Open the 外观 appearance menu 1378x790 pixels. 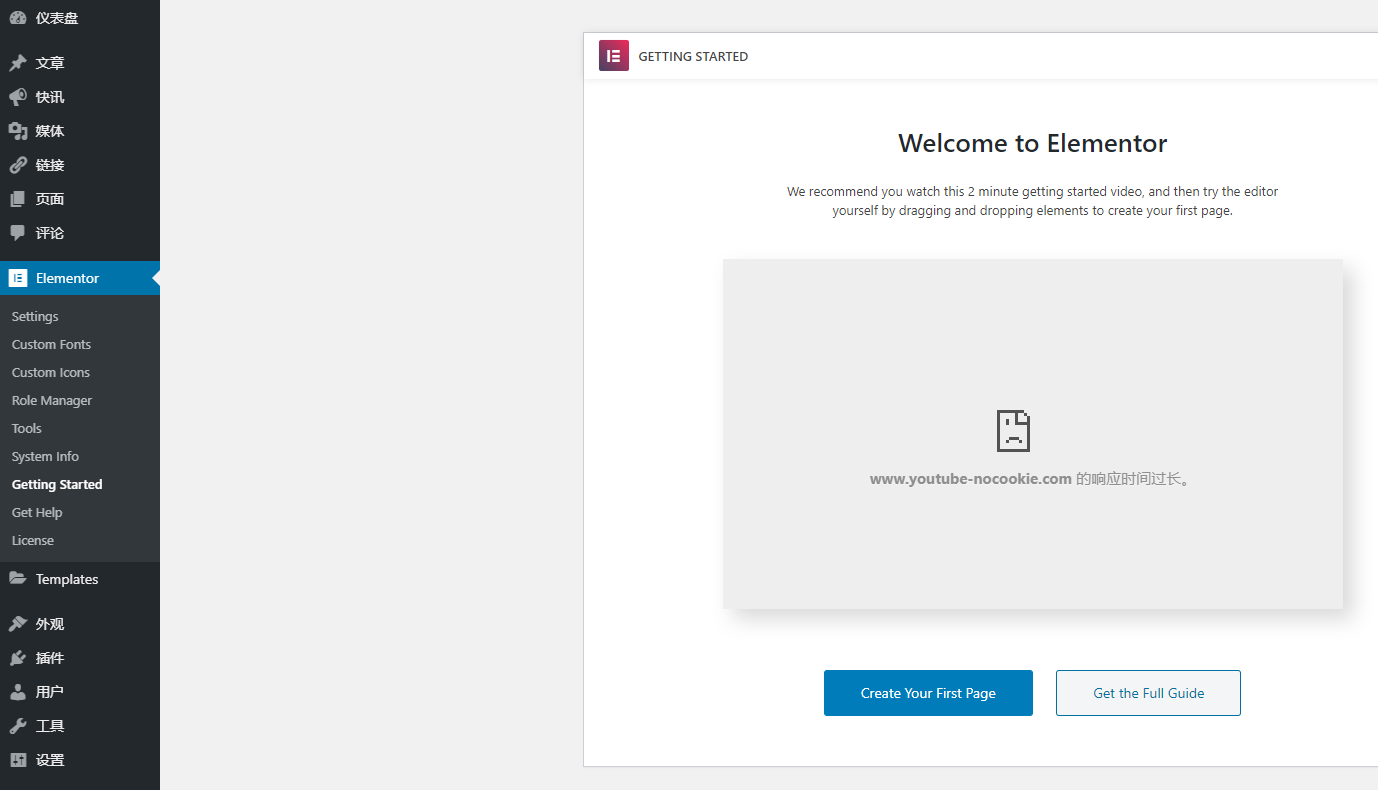[80, 624]
